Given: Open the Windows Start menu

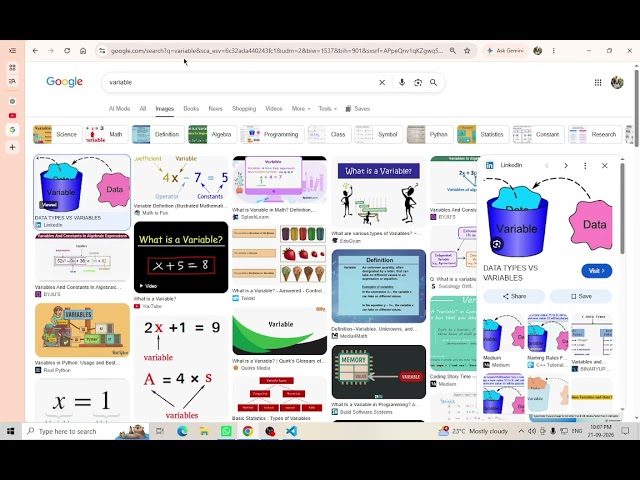Looking at the screenshot, I should [x=11, y=431].
